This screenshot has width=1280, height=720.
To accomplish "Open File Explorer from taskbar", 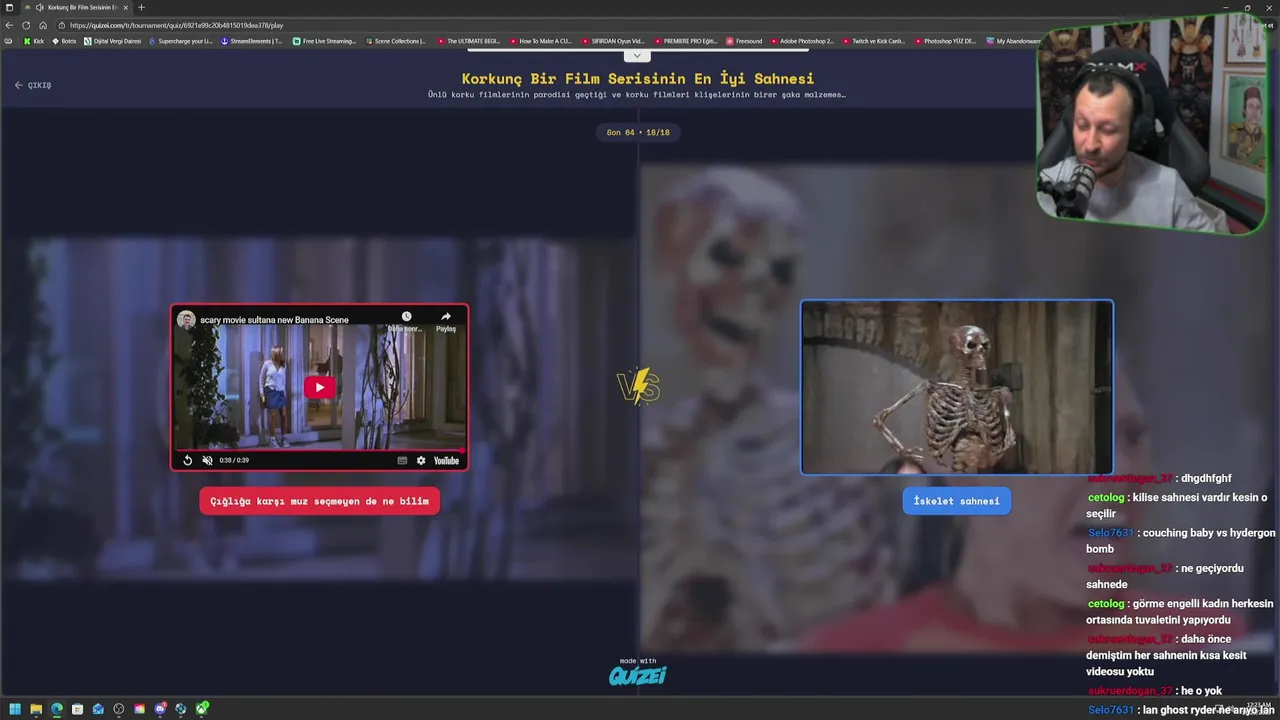I will [x=35, y=709].
